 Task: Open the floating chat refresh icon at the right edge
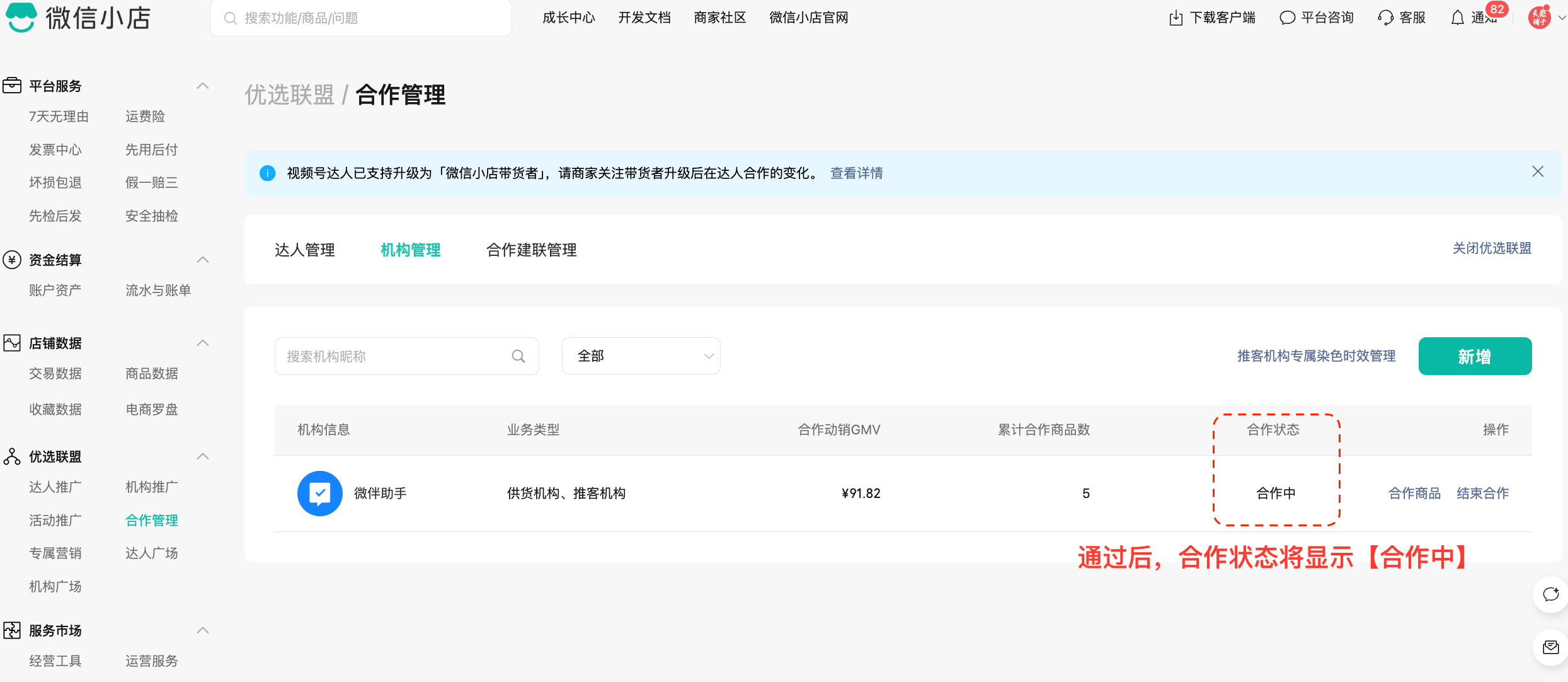coord(1550,594)
